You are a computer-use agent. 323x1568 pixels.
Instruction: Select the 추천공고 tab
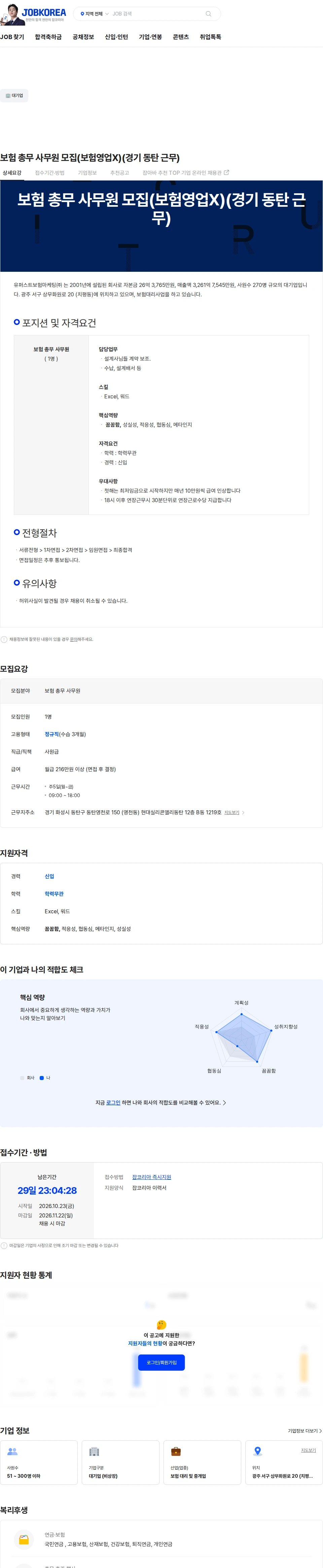[119, 173]
